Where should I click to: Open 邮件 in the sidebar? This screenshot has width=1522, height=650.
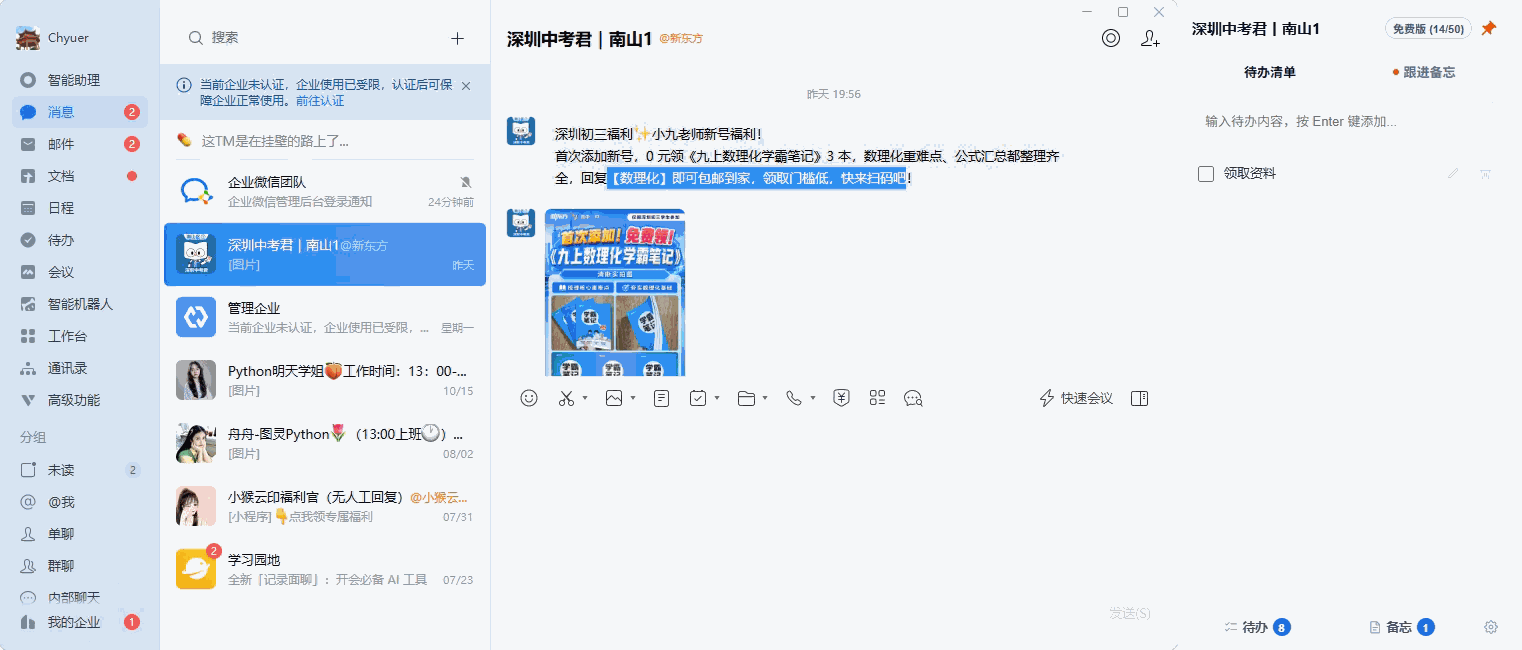pos(80,144)
